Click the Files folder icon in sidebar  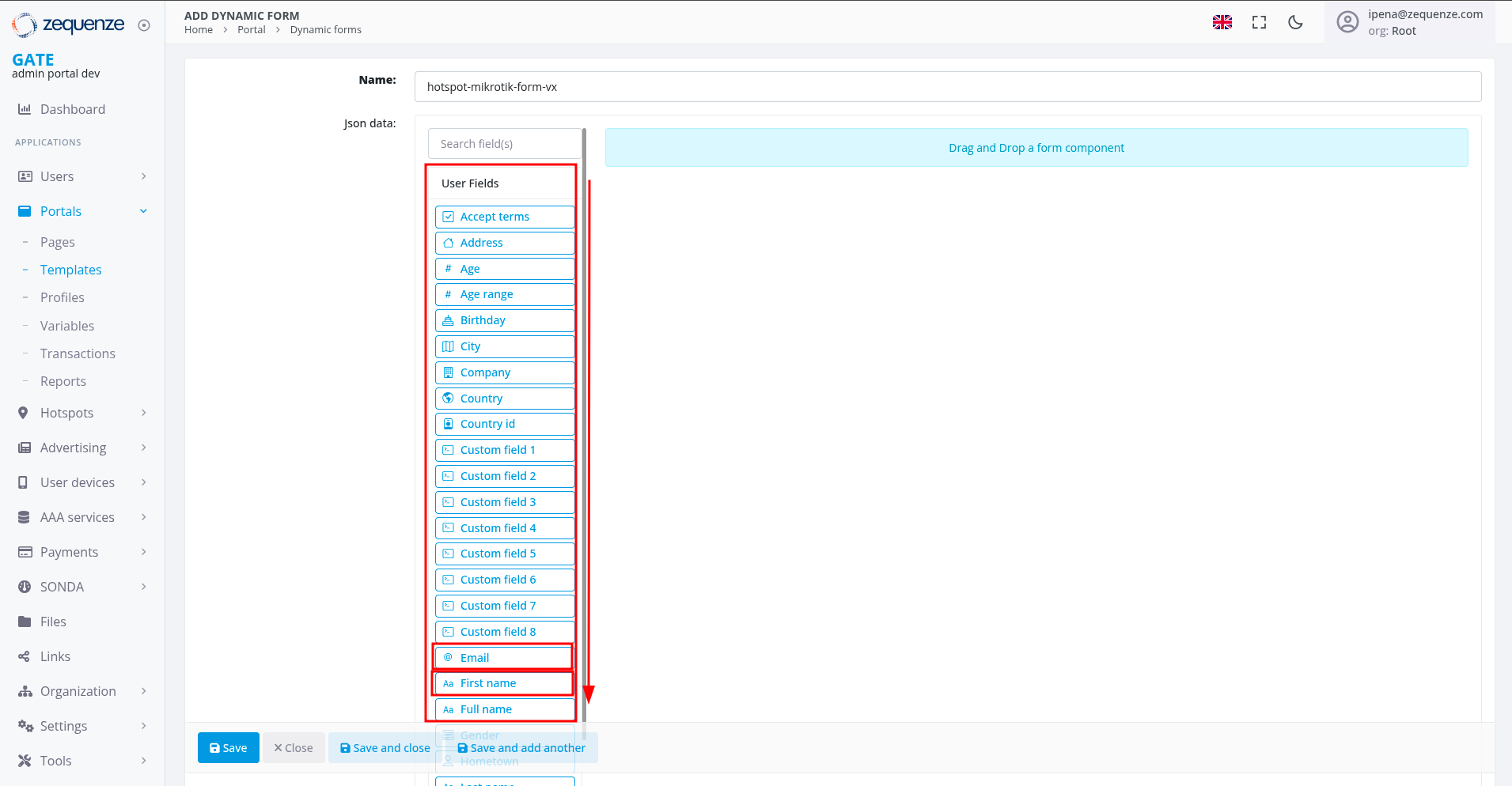coord(25,622)
